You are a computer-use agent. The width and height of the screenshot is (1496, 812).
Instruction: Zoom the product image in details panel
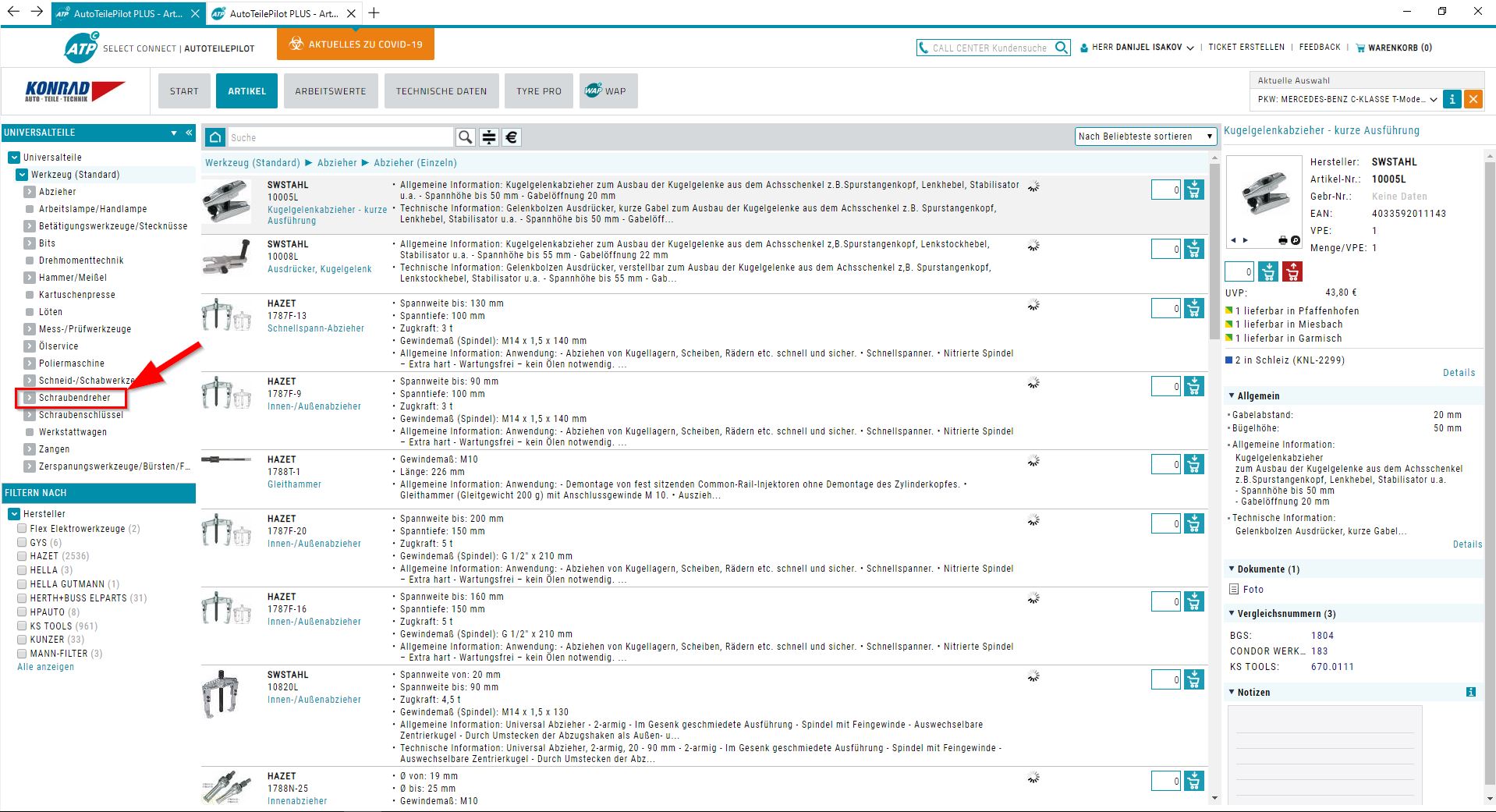(x=1296, y=240)
